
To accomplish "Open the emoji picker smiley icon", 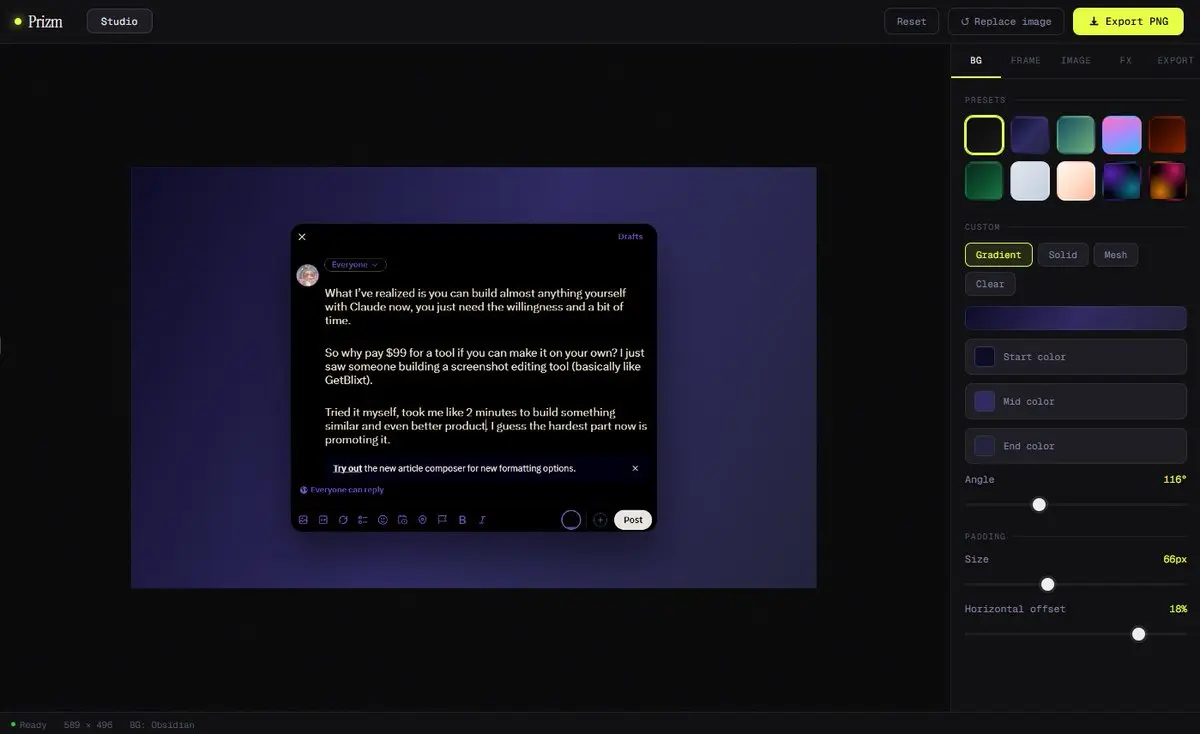I will coord(383,520).
